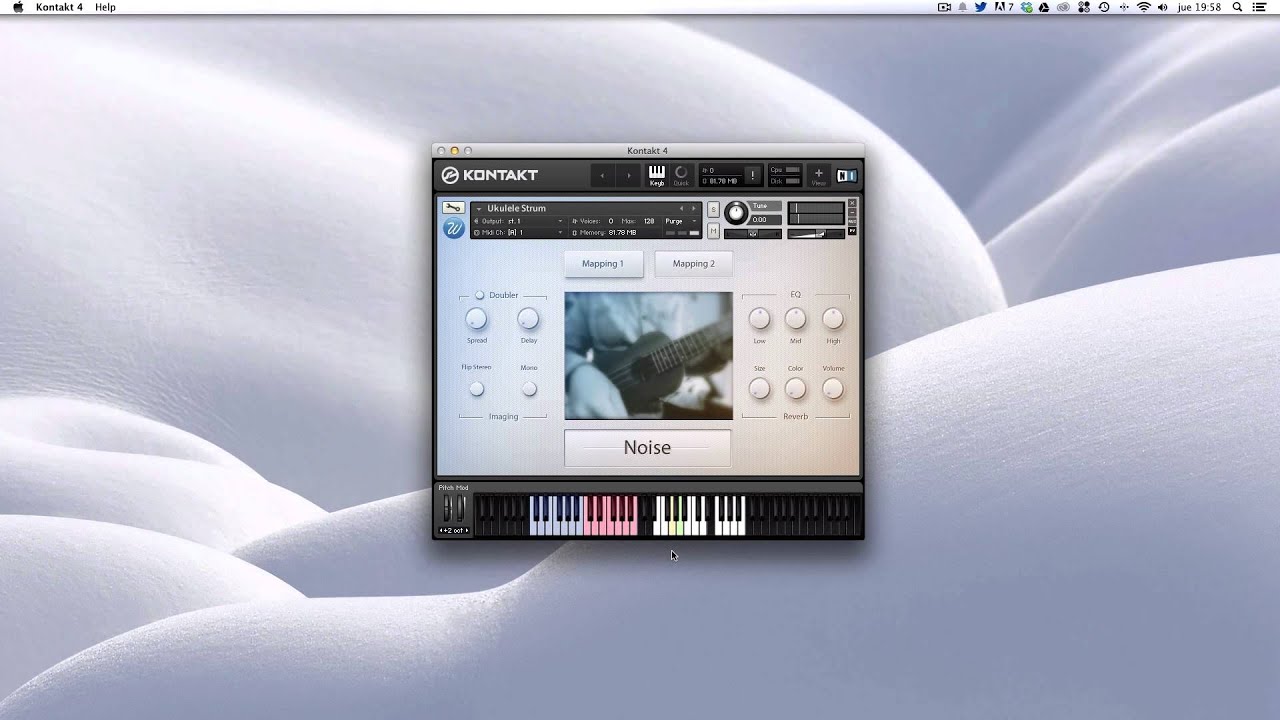The image size is (1280, 720).
Task: Click the exclamation panic button
Action: pos(752,176)
